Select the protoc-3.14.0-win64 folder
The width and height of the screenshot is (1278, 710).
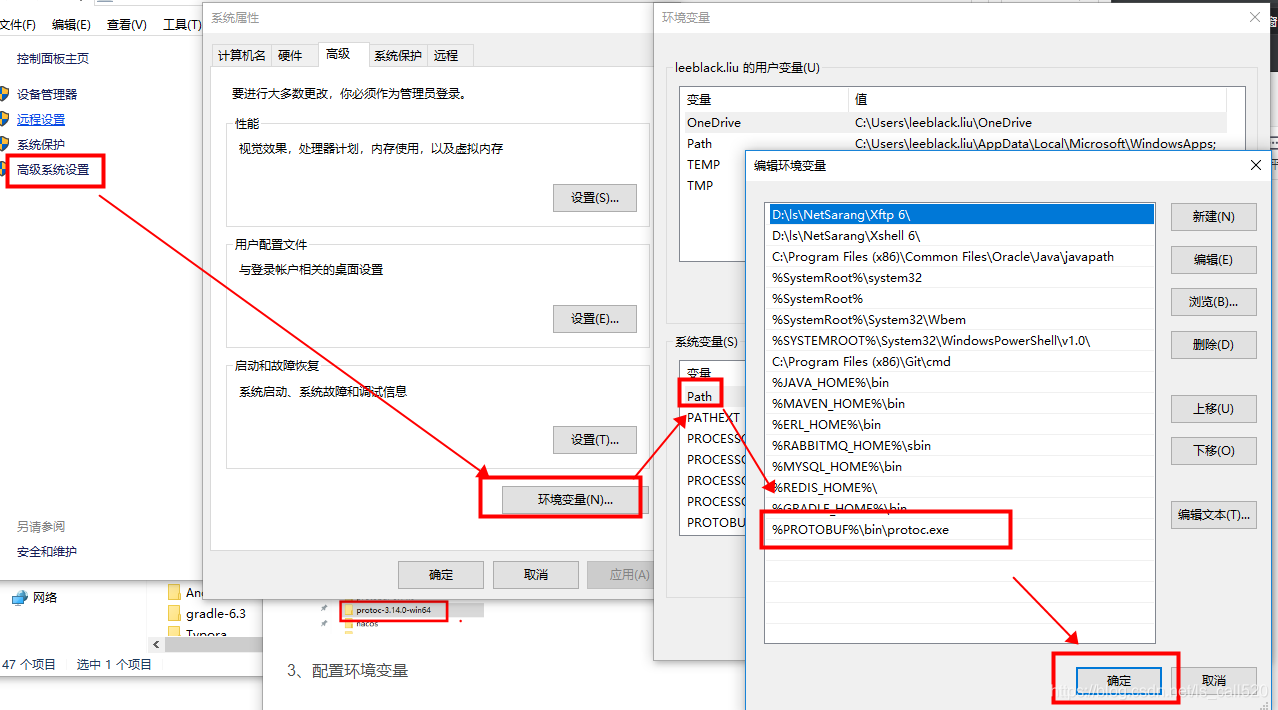click(392, 610)
